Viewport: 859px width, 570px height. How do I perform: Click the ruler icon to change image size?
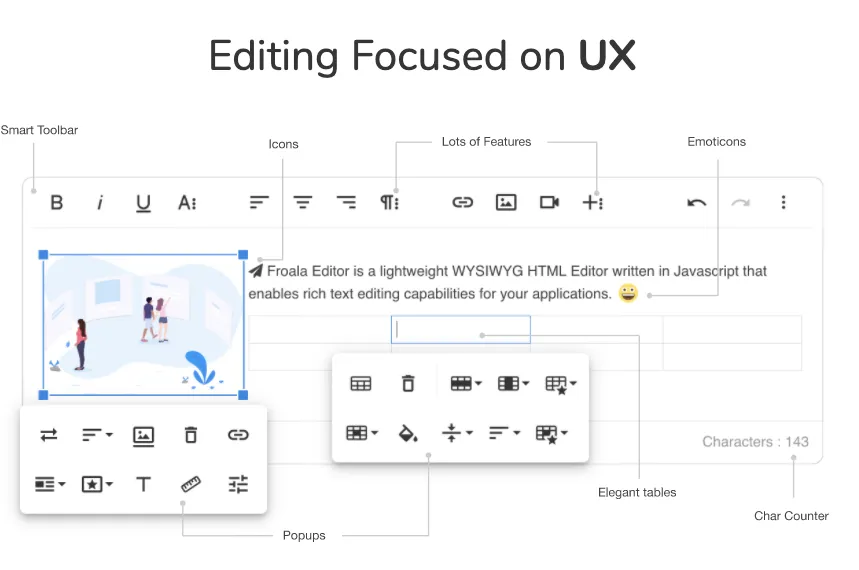[191, 484]
